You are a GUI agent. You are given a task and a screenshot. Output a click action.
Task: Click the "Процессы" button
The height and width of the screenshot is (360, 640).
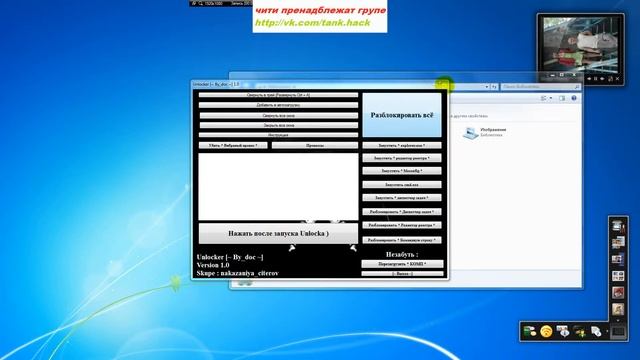(315, 145)
